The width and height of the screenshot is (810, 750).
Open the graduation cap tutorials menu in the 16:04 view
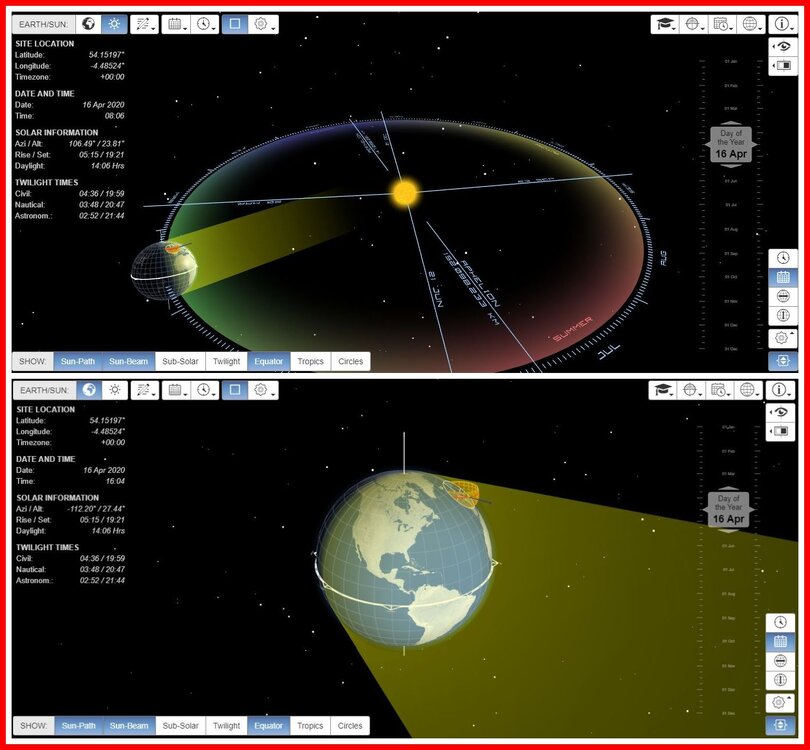coord(663,389)
